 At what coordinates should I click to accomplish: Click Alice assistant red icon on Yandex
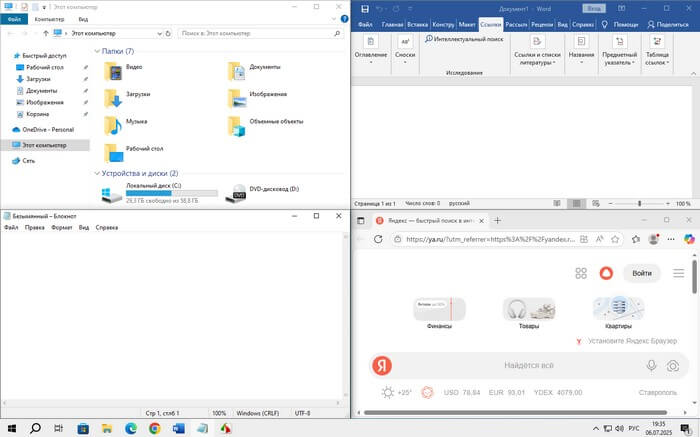(x=605, y=273)
